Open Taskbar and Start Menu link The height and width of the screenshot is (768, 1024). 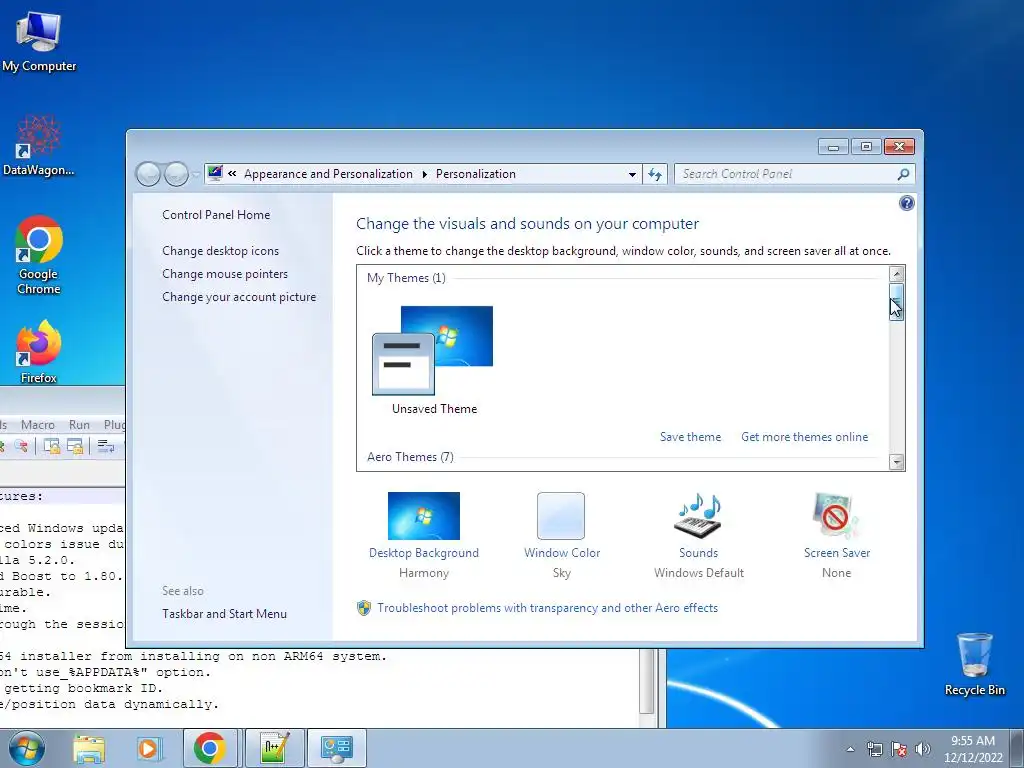pos(225,614)
